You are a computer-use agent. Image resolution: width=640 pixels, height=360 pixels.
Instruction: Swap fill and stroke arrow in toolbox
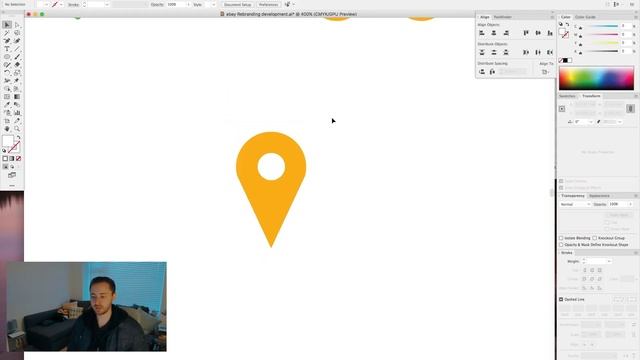click(x=19, y=138)
